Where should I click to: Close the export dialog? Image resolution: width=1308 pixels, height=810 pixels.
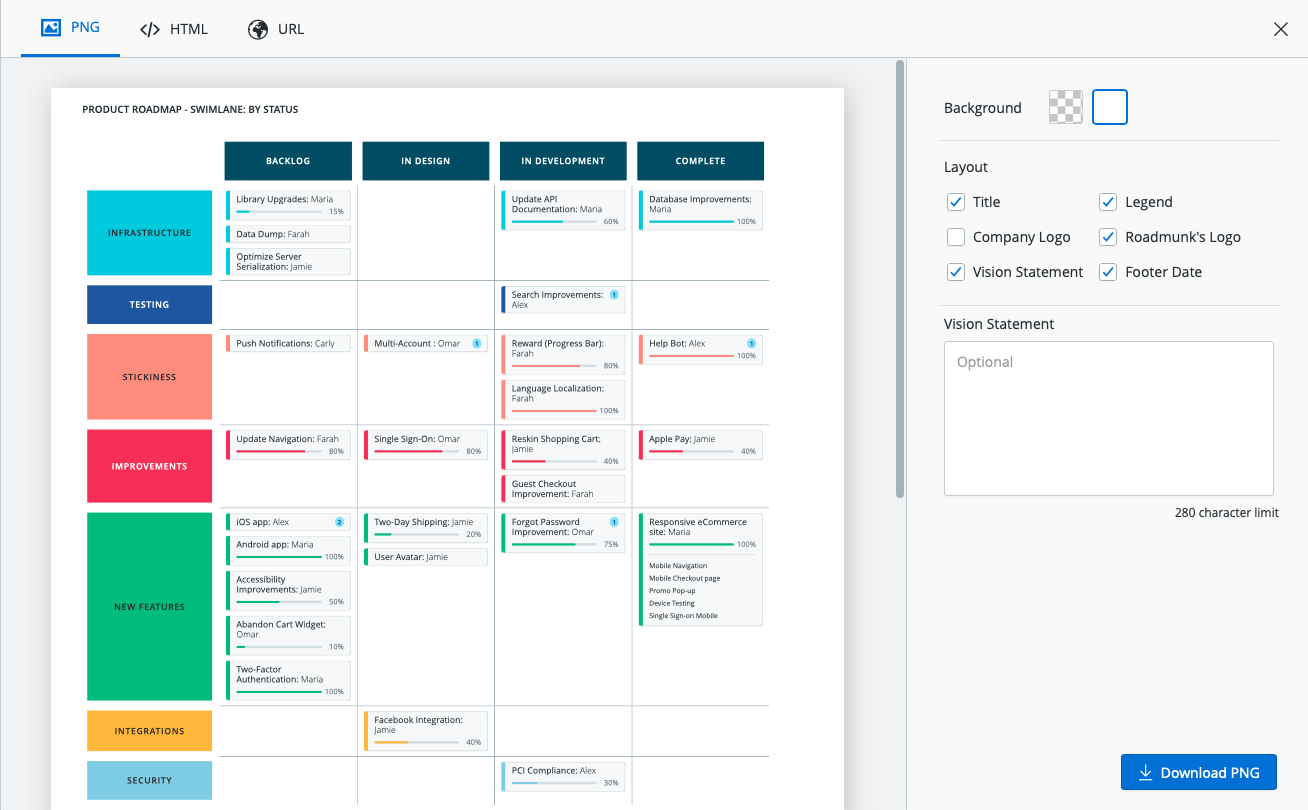[1281, 29]
